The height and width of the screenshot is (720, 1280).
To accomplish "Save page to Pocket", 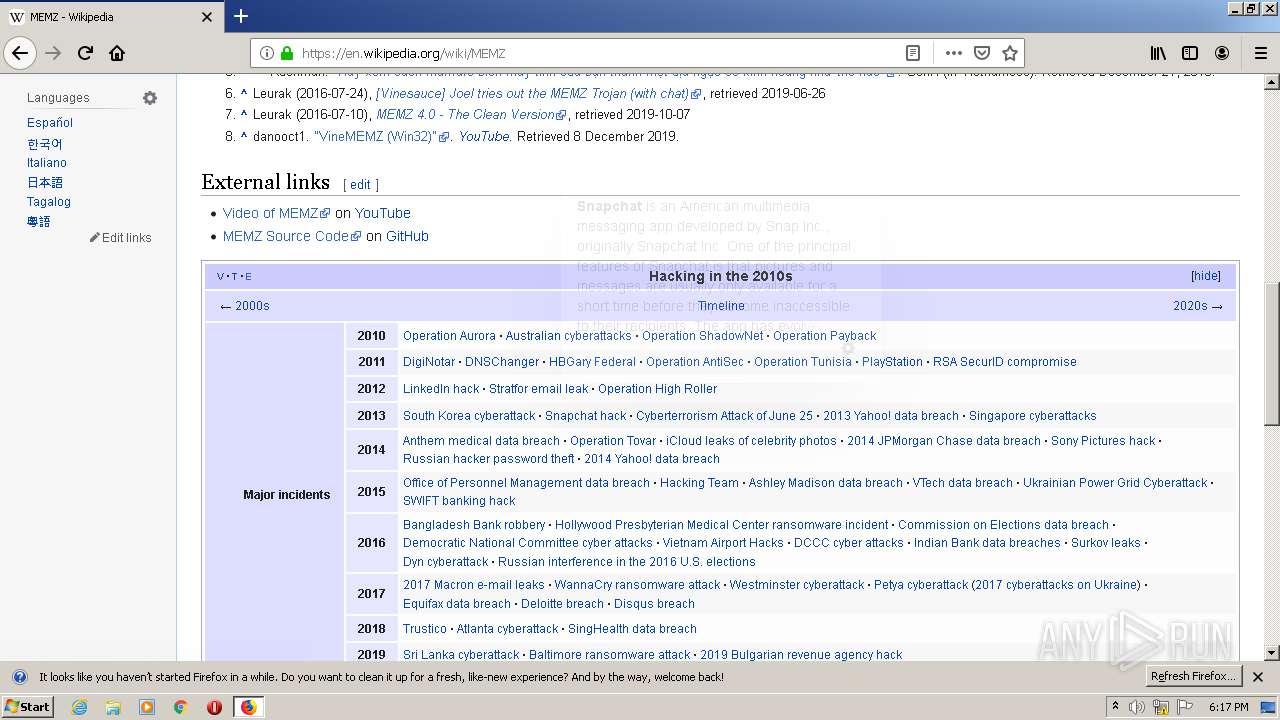I will point(982,53).
